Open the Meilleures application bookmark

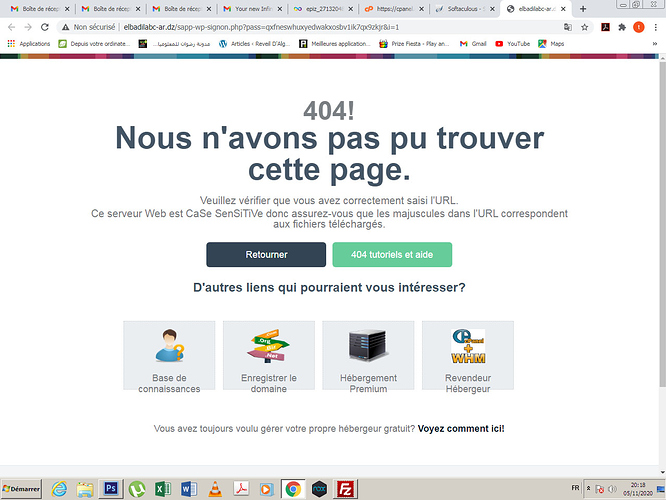tap(335, 44)
